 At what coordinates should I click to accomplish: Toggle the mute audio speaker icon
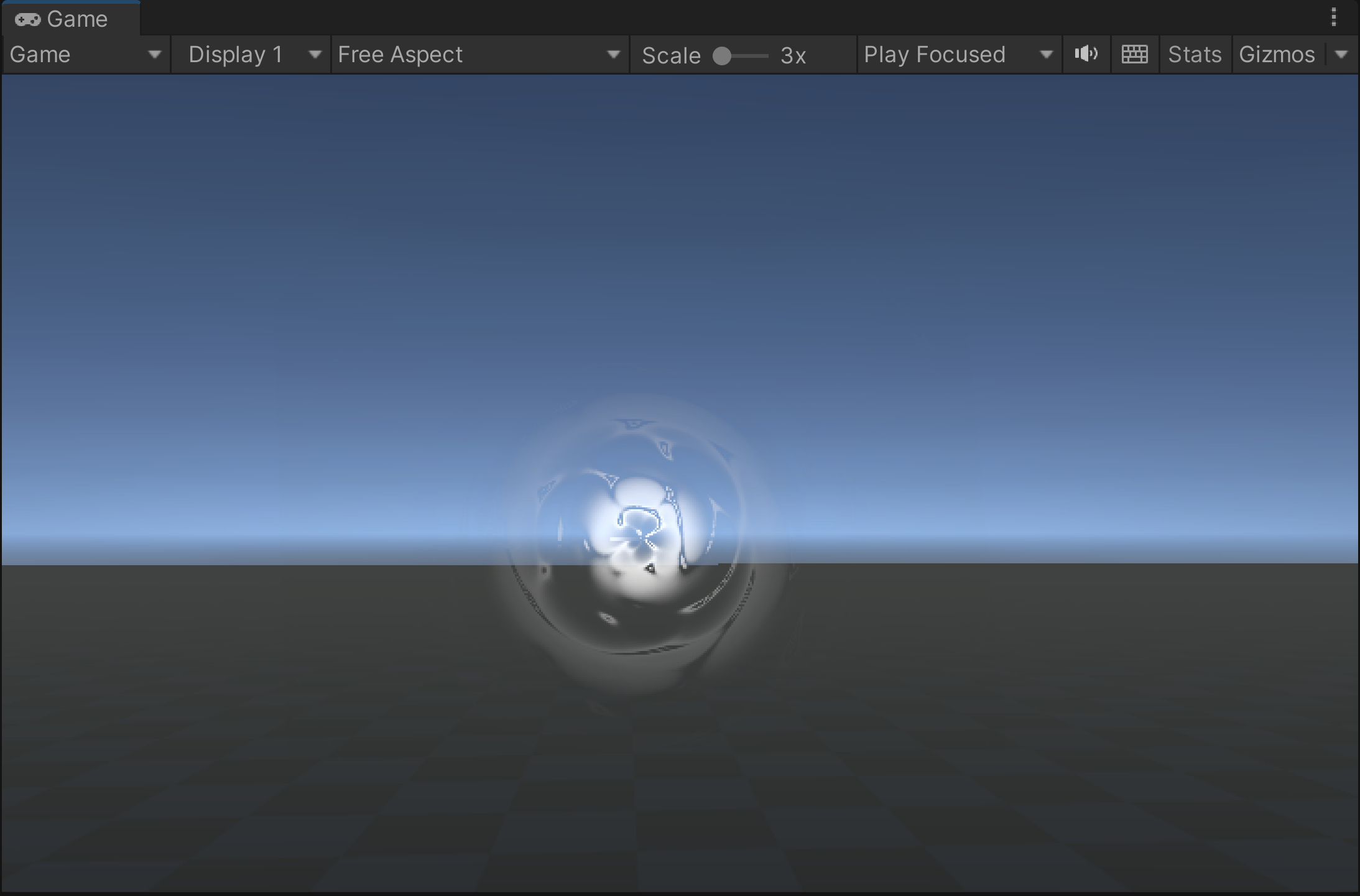click(1086, 55)
